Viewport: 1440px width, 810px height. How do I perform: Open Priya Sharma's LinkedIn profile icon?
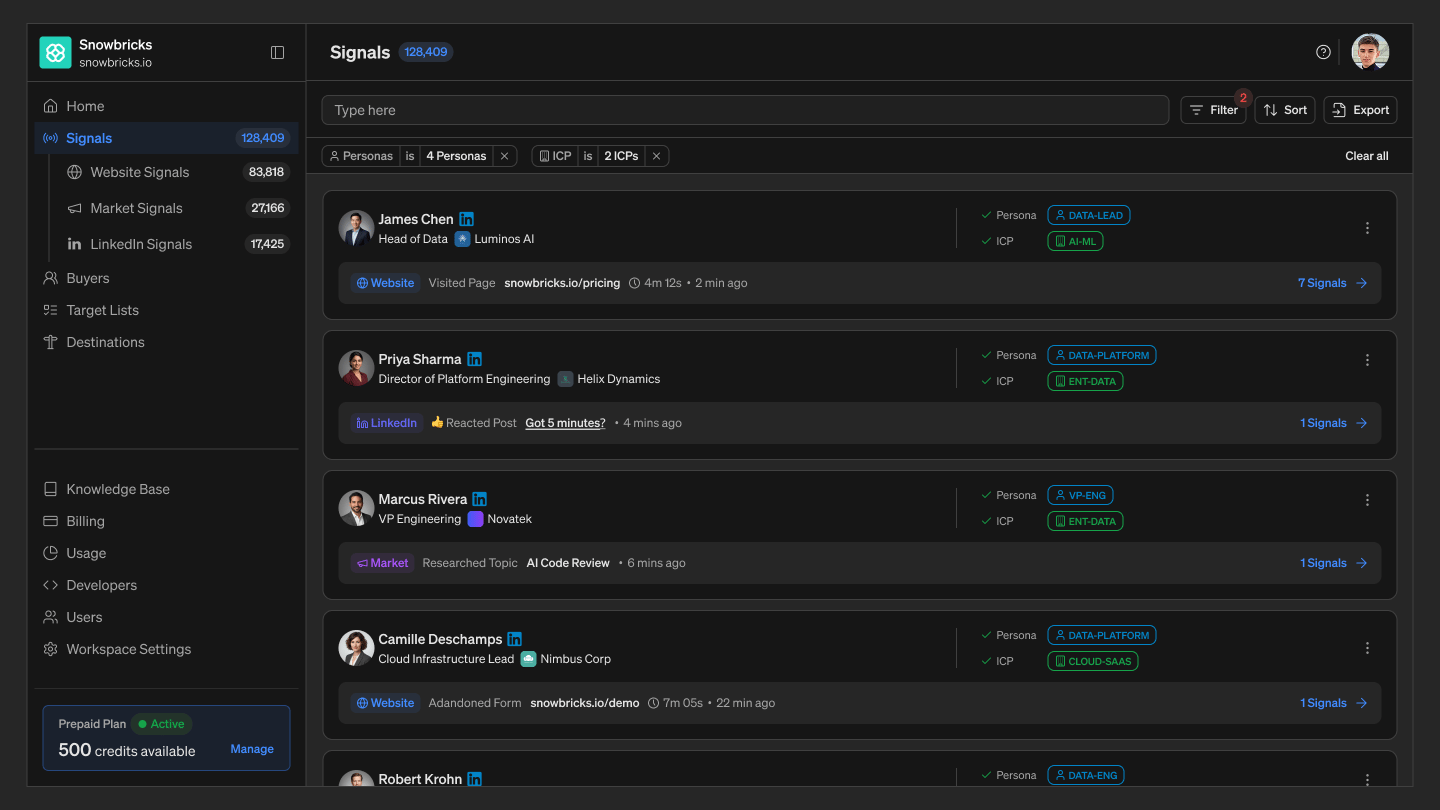(475, 359)
